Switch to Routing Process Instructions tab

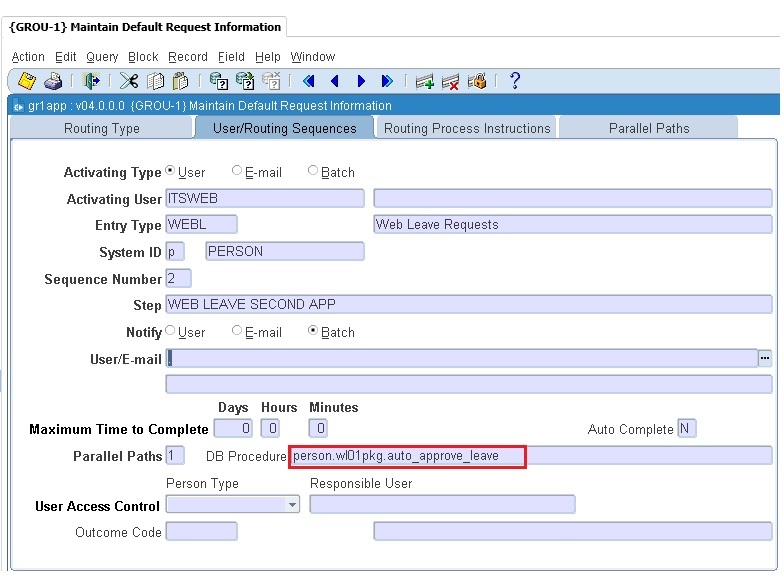pos(467,128)
